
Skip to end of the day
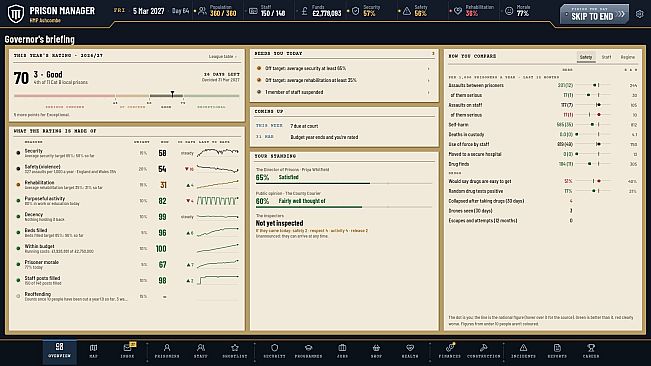click(x=594, y=14)
